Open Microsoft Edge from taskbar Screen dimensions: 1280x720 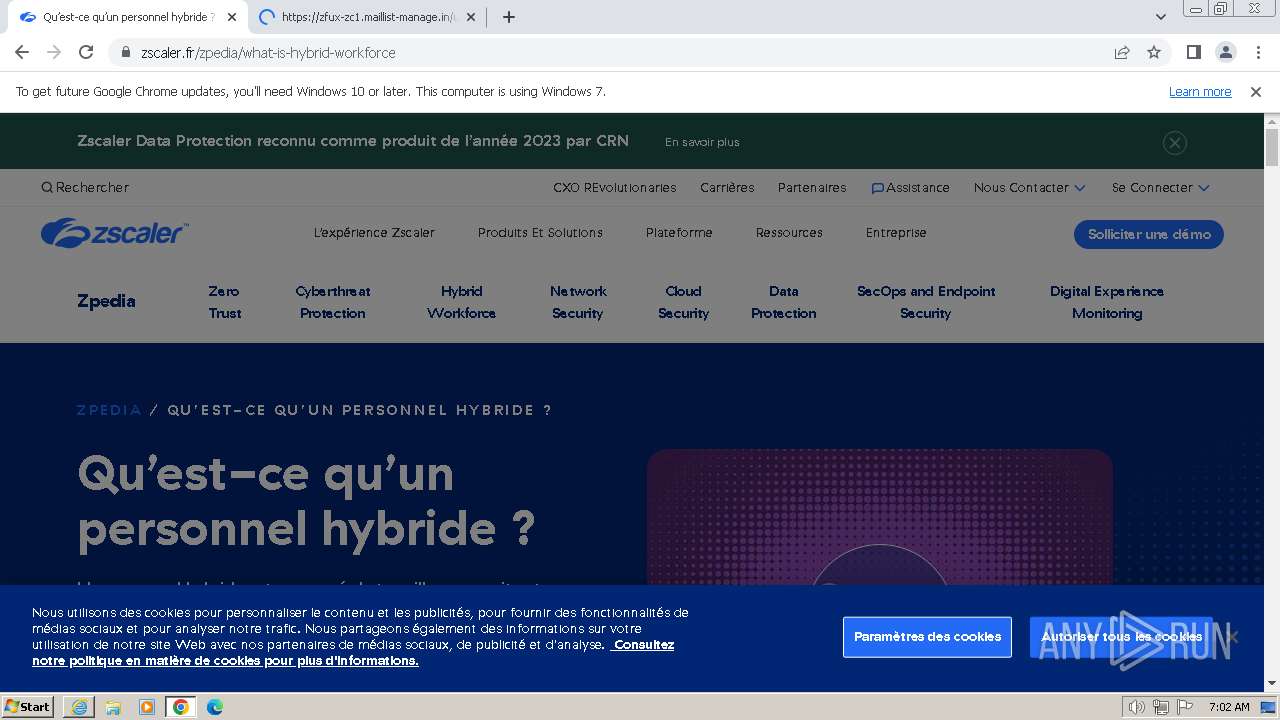point(215,707)
